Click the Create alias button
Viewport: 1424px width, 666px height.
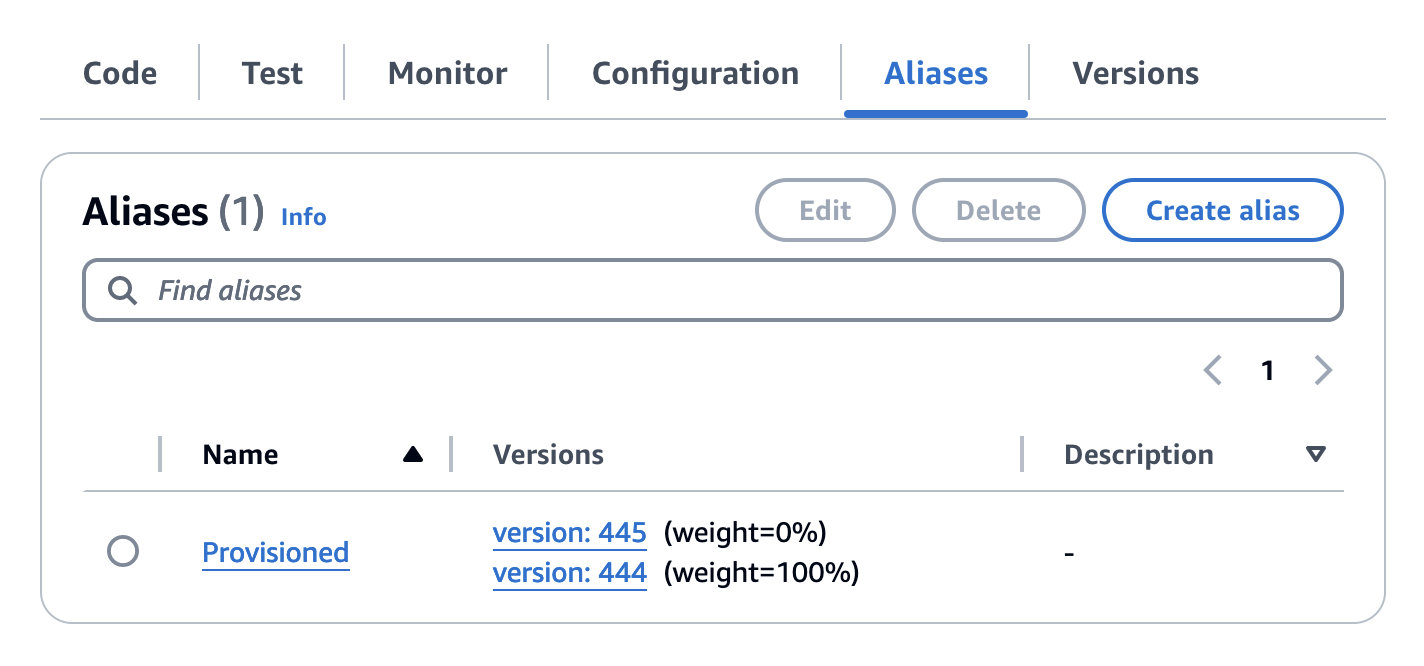[1221, 210]
